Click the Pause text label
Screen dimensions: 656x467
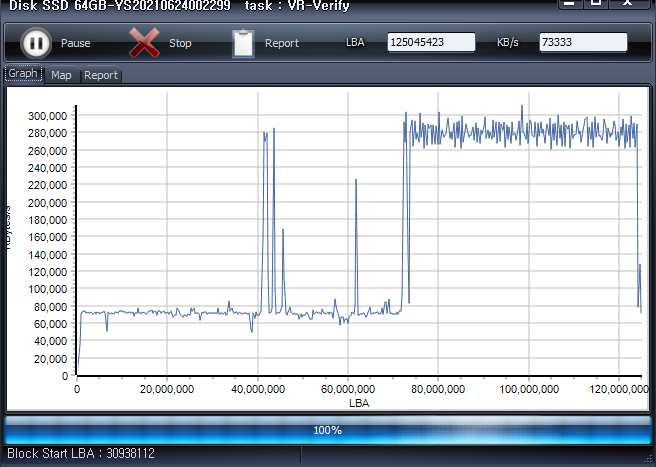tap(75, 44)
